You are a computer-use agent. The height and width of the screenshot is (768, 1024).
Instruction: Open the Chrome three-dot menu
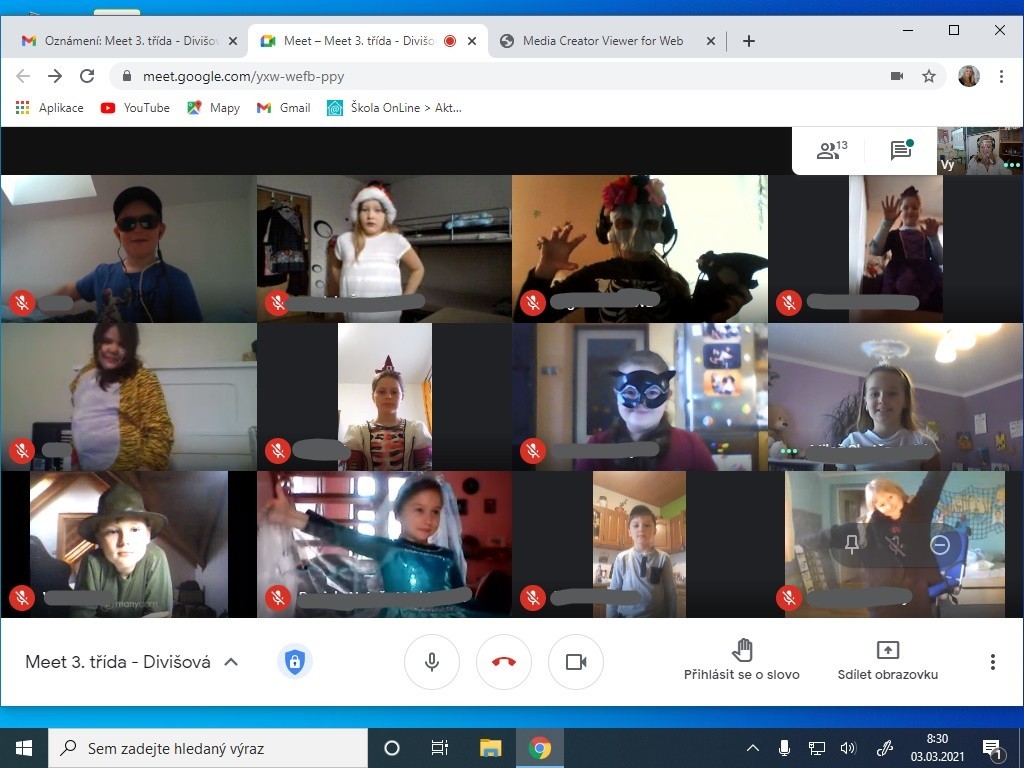pyautogui.click(x=1001, y=76)
